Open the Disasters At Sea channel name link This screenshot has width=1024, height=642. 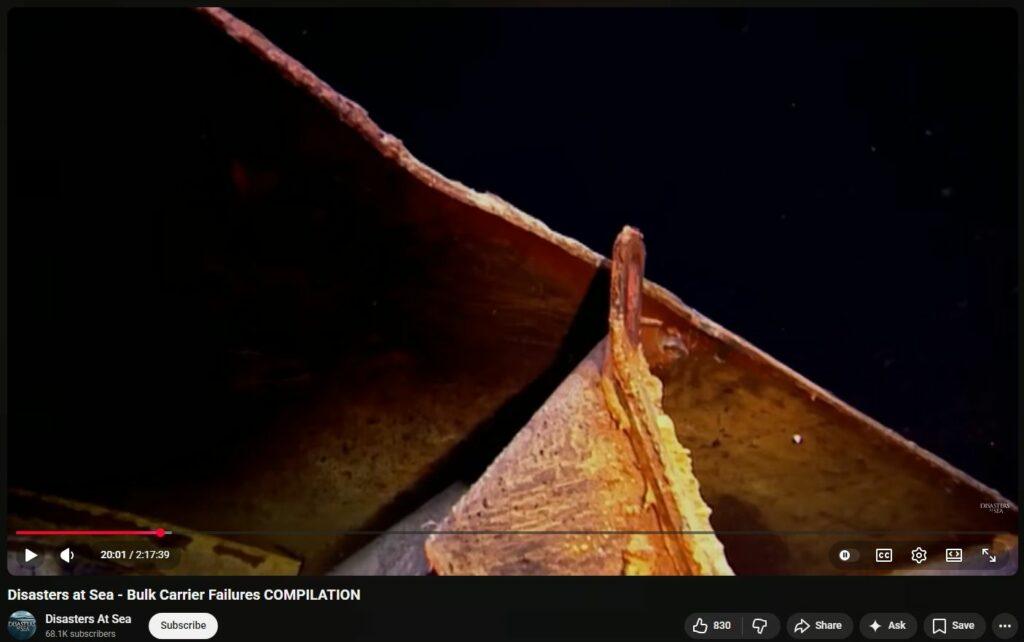click(x=88, y=619)
